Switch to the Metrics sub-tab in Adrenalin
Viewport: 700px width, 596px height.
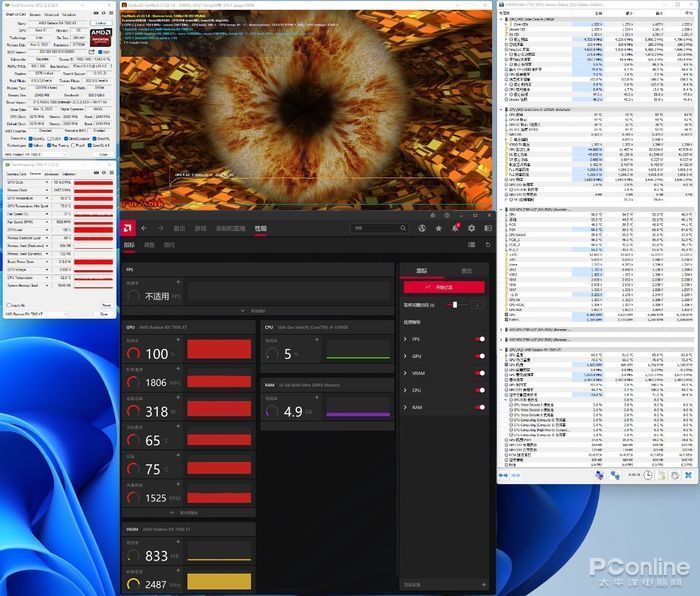pos(129,245)
